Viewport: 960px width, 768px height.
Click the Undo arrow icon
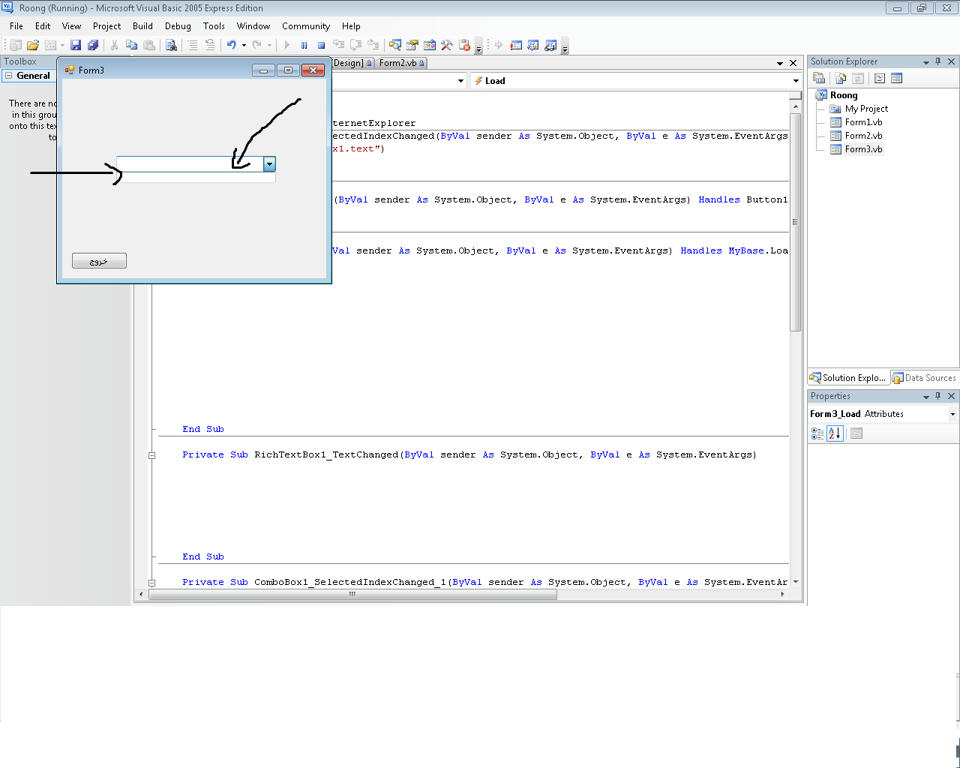(231, 45)
